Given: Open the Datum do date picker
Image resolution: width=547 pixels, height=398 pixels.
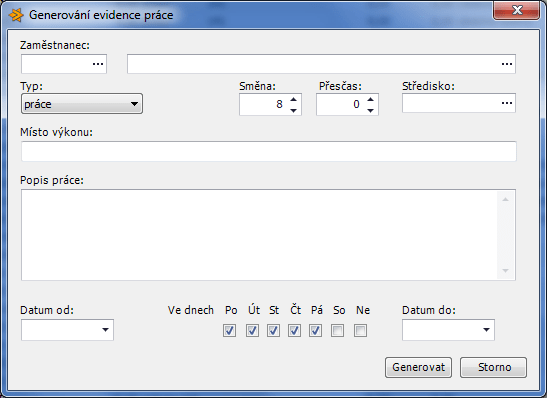Looking at the screenshot, I should click(486, 330).
